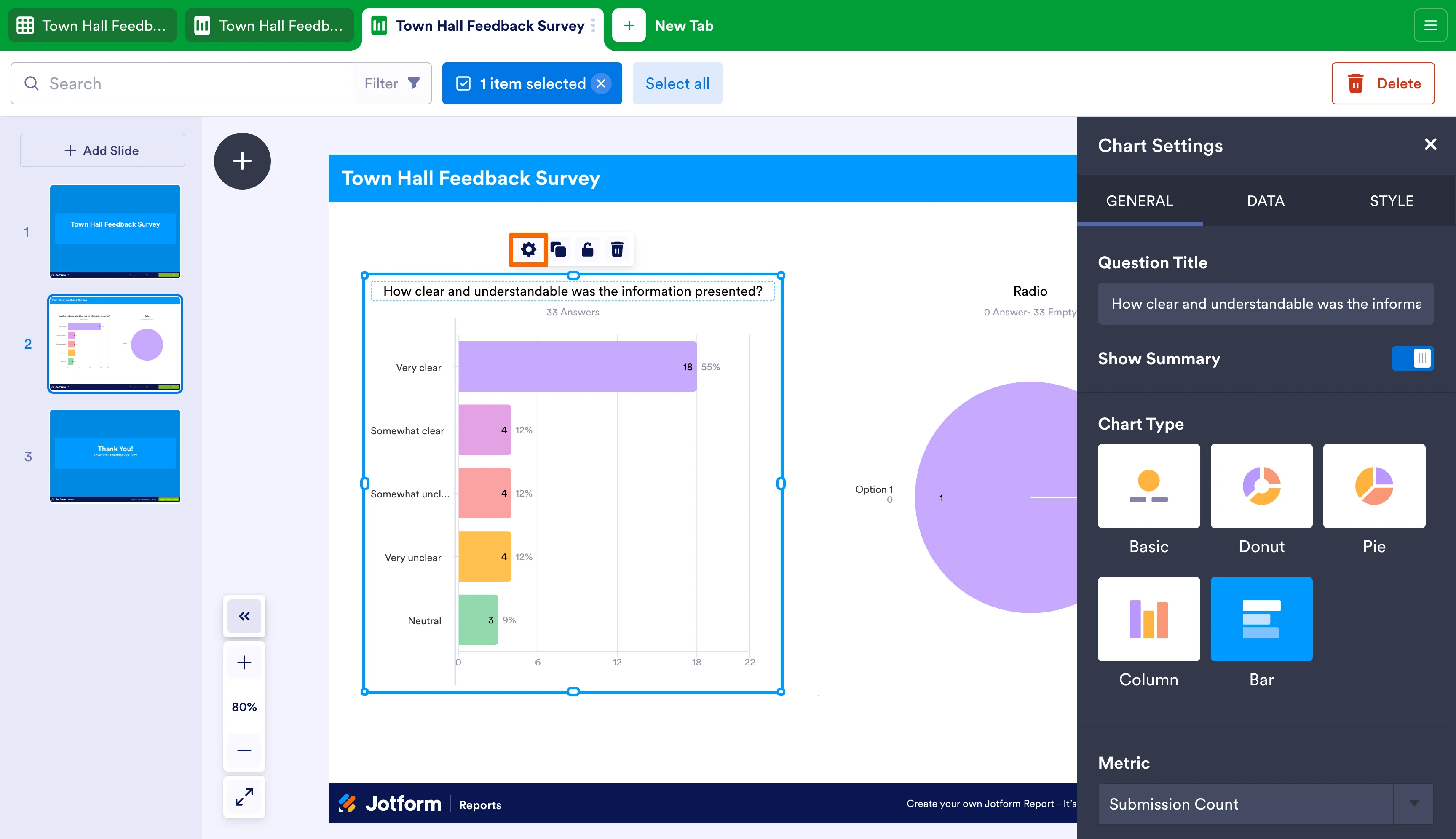The height and width of the screenshot is (839, 1456).
Task: Open the first Town Hall Feedback table tab
Action: click(x=92, y=25)
